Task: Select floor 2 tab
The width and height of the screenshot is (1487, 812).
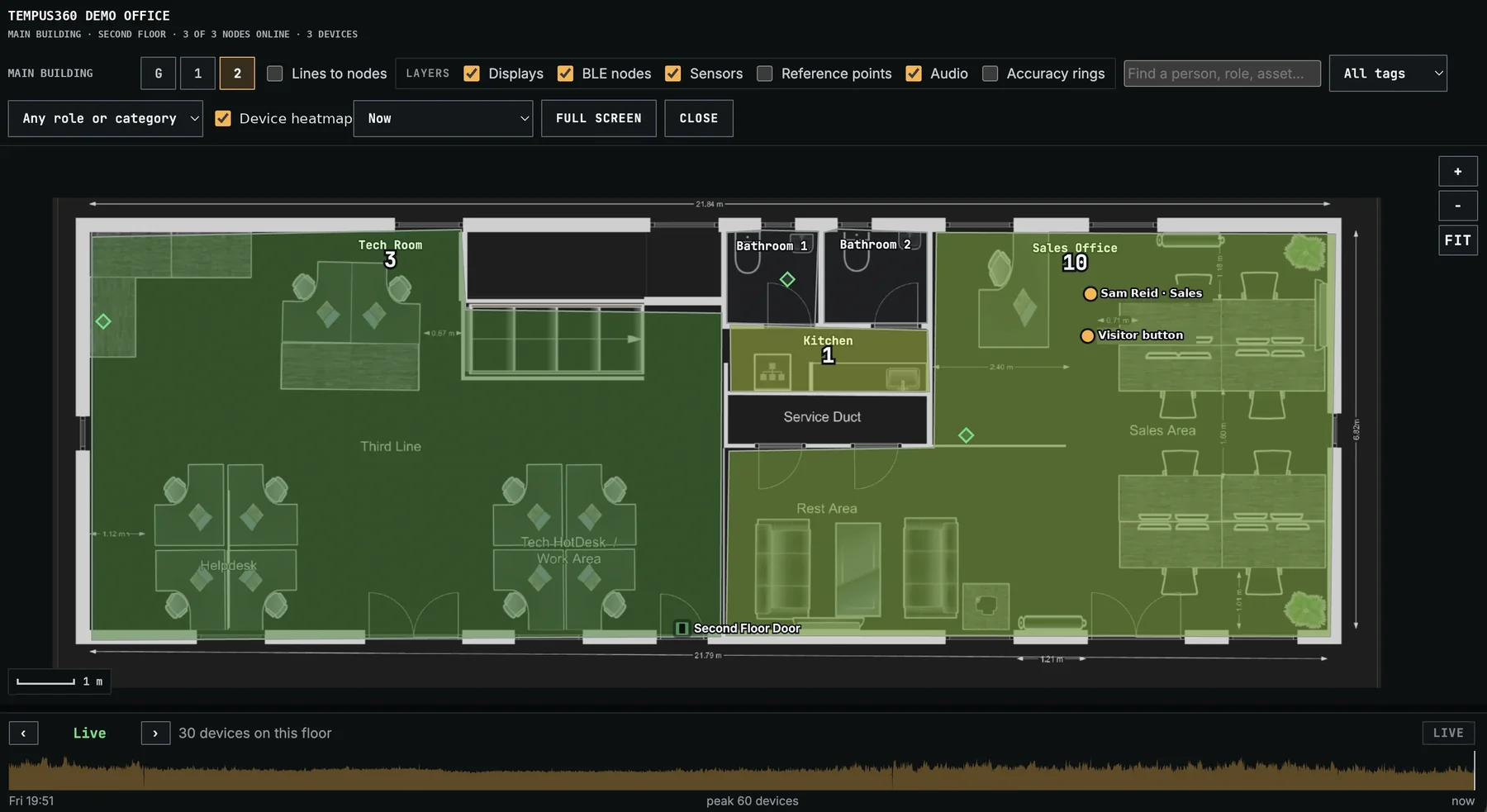Action: [x=237, y=74]
